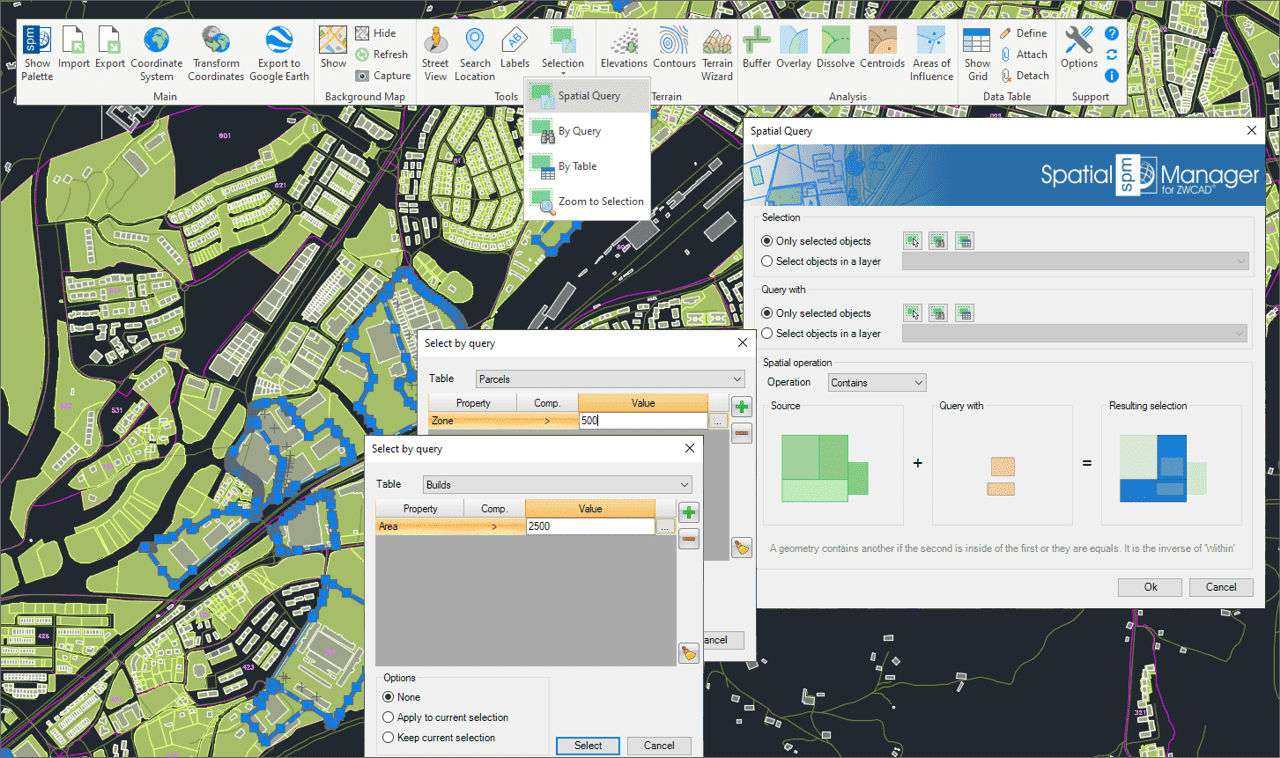The image size is (1280, 758).
Task: Click the Export icon
Action: pyautogui.click(x=110, y=49)
